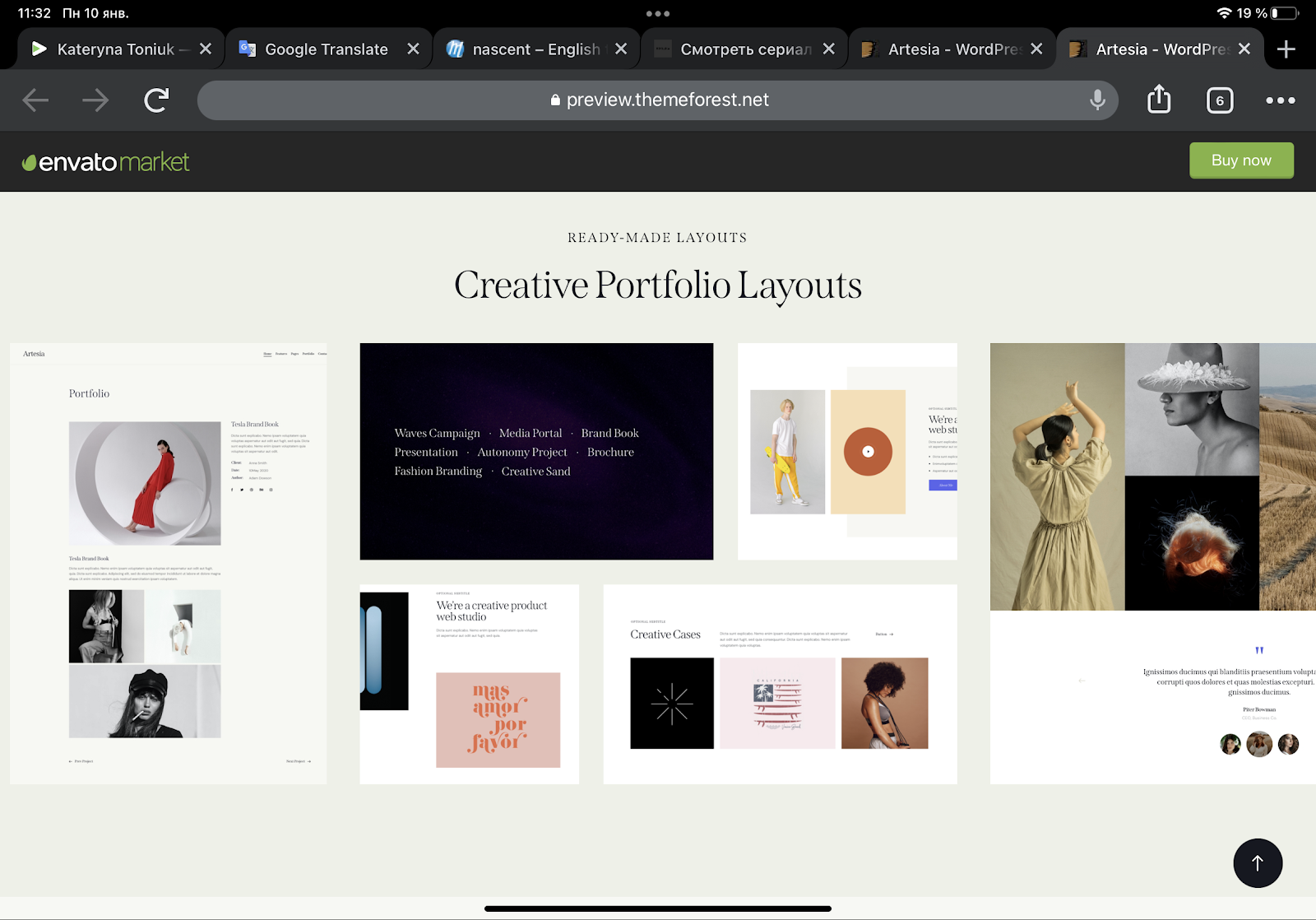Close the Смотреть сериал tab

[829, 49]
